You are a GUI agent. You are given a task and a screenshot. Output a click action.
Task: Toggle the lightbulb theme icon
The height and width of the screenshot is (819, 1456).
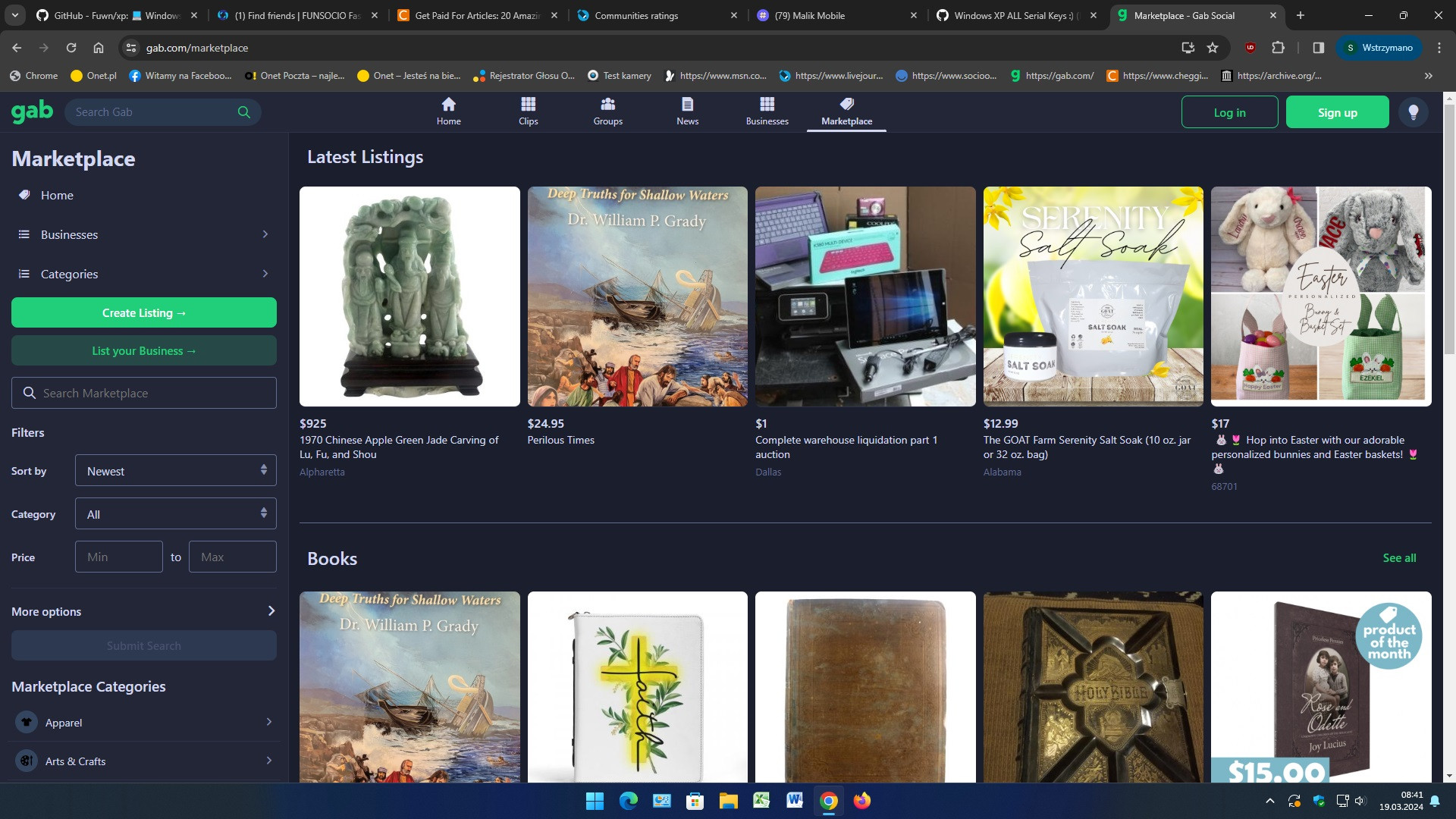pos(1413,112)
